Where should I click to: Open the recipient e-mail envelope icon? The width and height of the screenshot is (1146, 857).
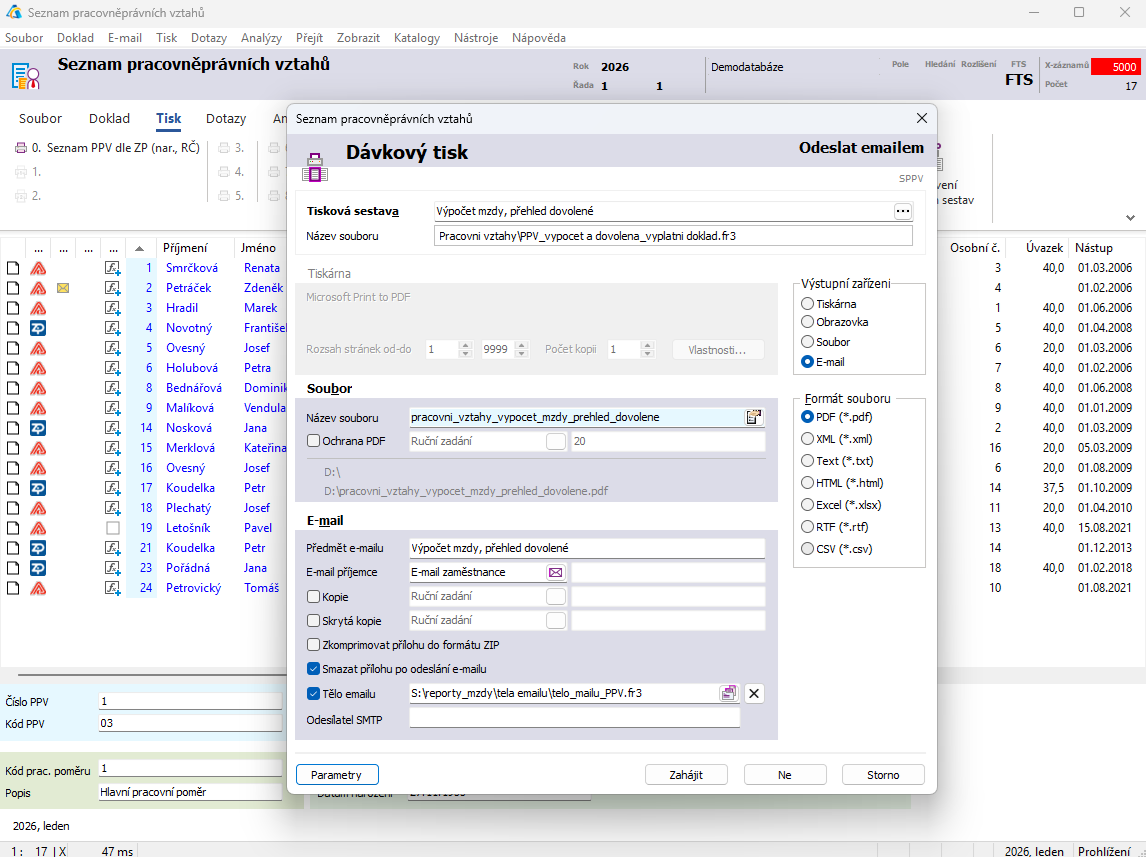pyautogui.click(x=555, y=572)
